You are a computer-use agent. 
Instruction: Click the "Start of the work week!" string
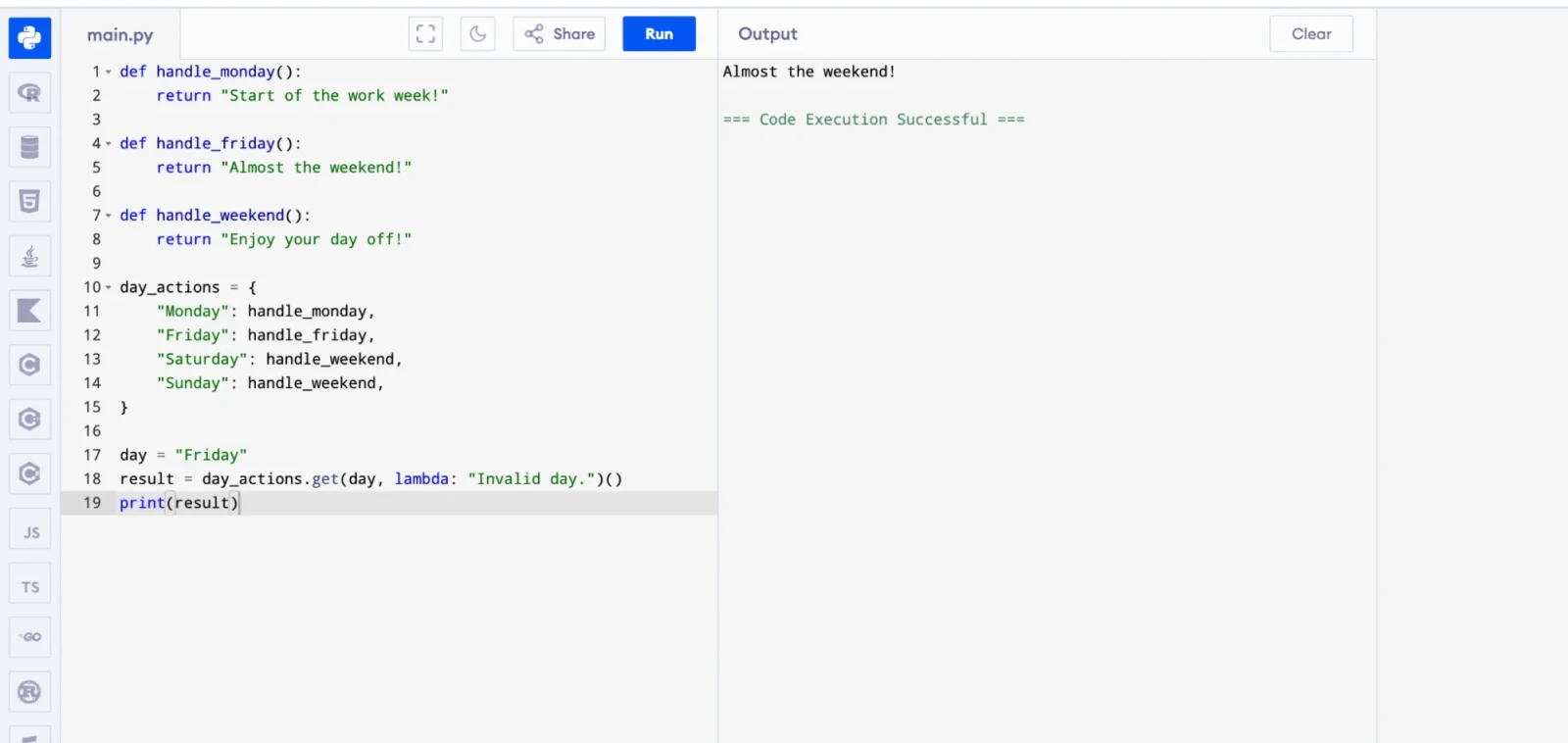[x=334, y=95]
